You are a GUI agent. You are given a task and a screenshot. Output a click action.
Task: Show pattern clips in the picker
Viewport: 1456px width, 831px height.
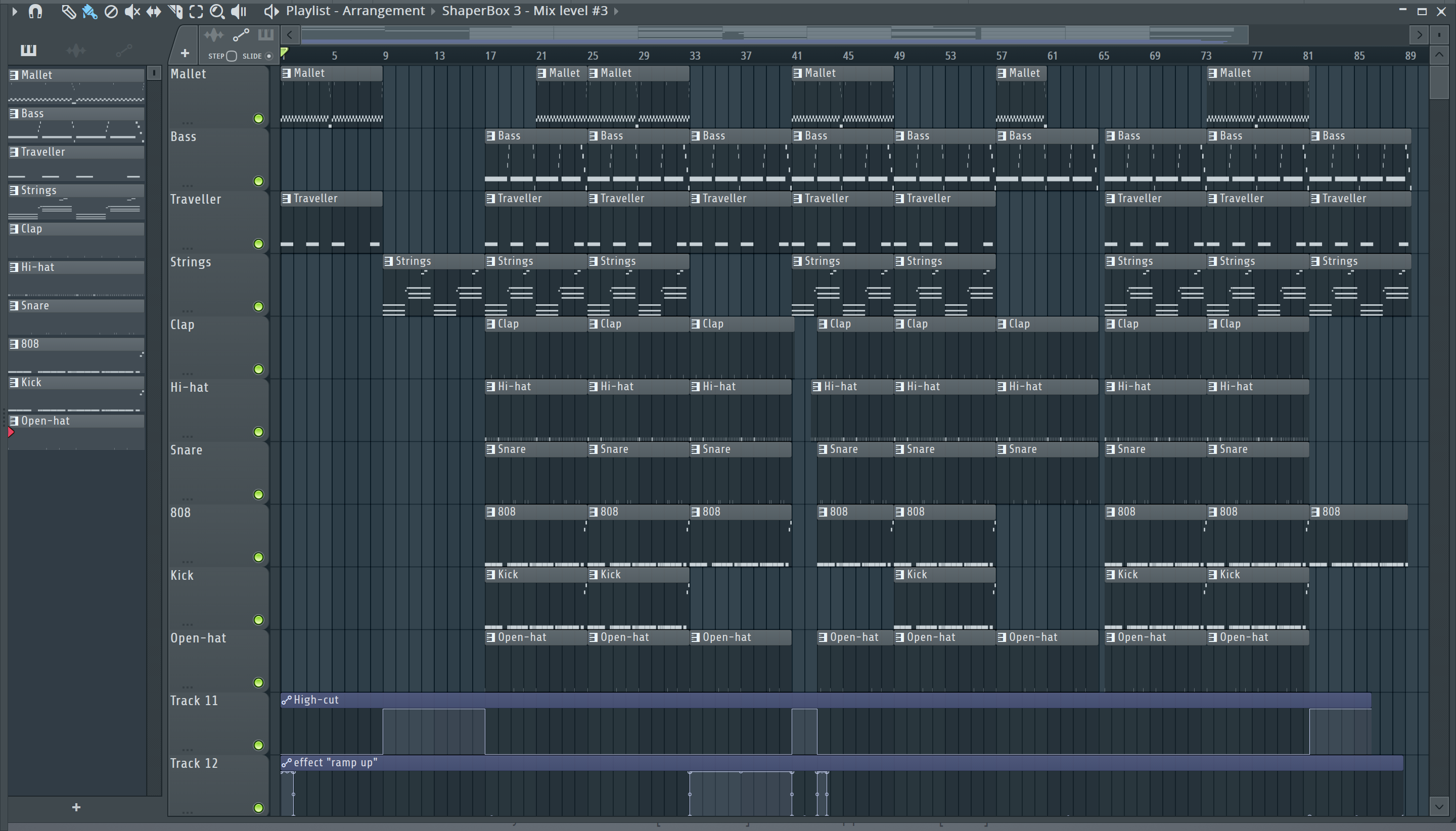28,50
